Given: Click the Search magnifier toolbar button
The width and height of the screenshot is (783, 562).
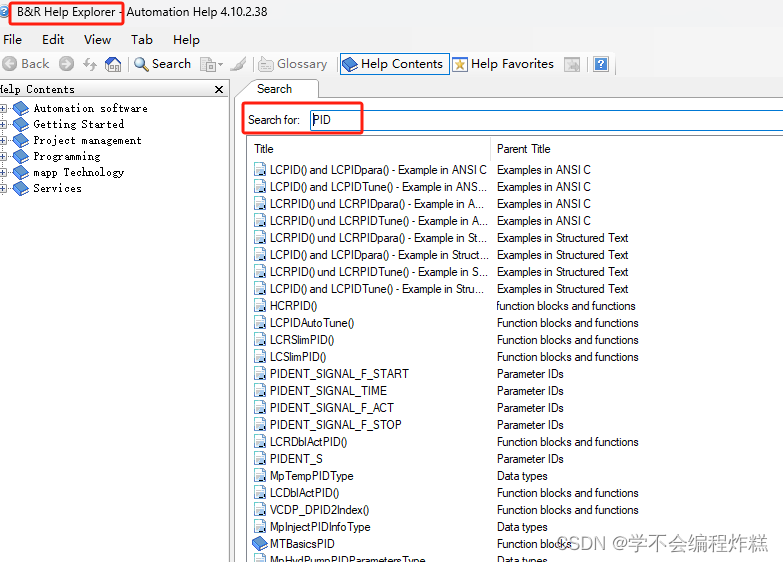Looking at the screenshot, I should pyautogui.click(x=163, y=64).
